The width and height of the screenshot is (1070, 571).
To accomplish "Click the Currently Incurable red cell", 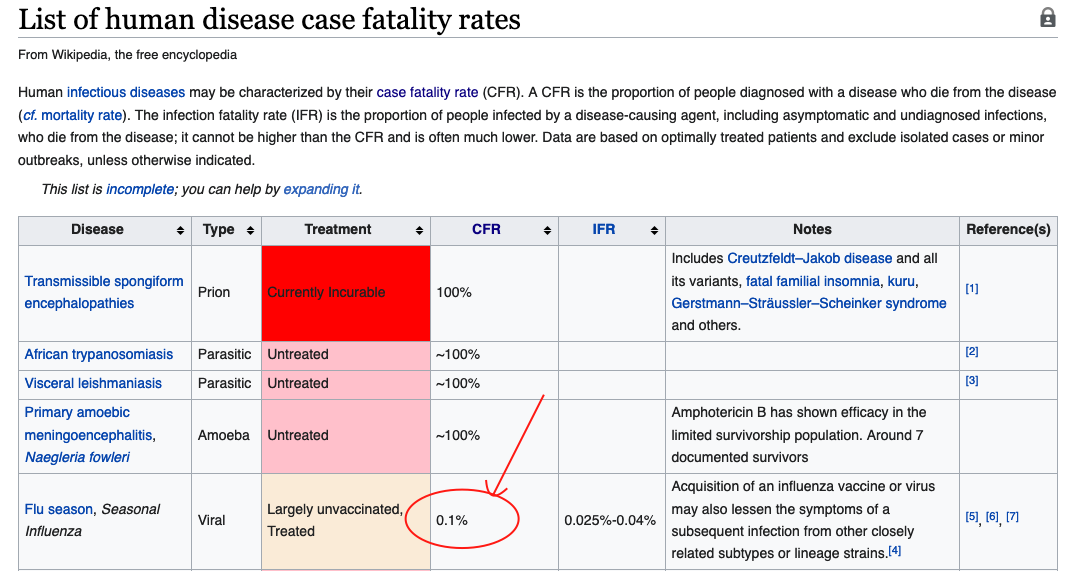I will [x=346, y=293].
